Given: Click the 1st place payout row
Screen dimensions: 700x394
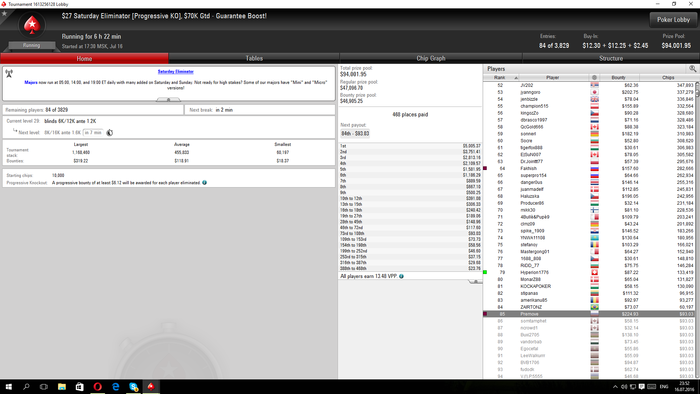Looking at the screenshot, I should click(410, 146).
